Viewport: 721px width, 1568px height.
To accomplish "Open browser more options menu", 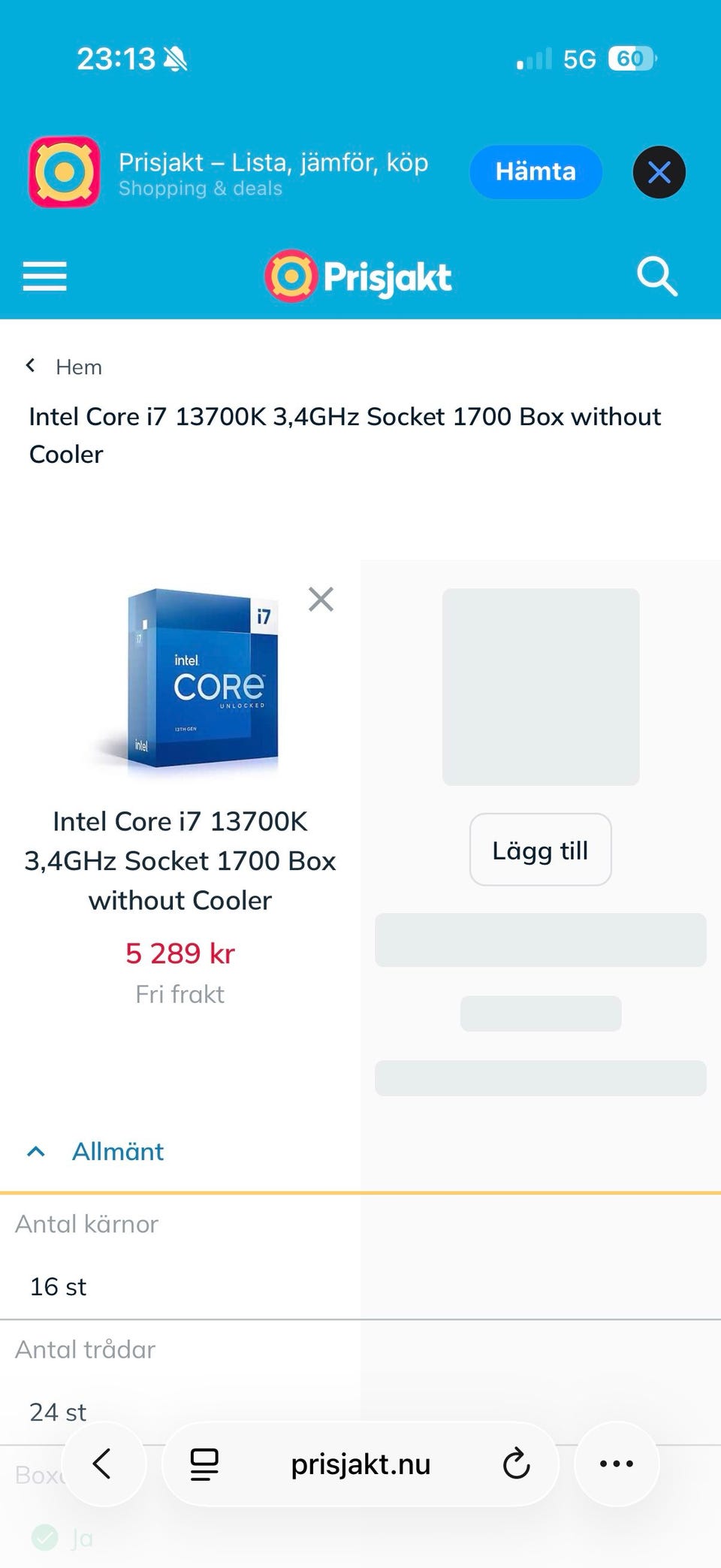I will 617,1464.
